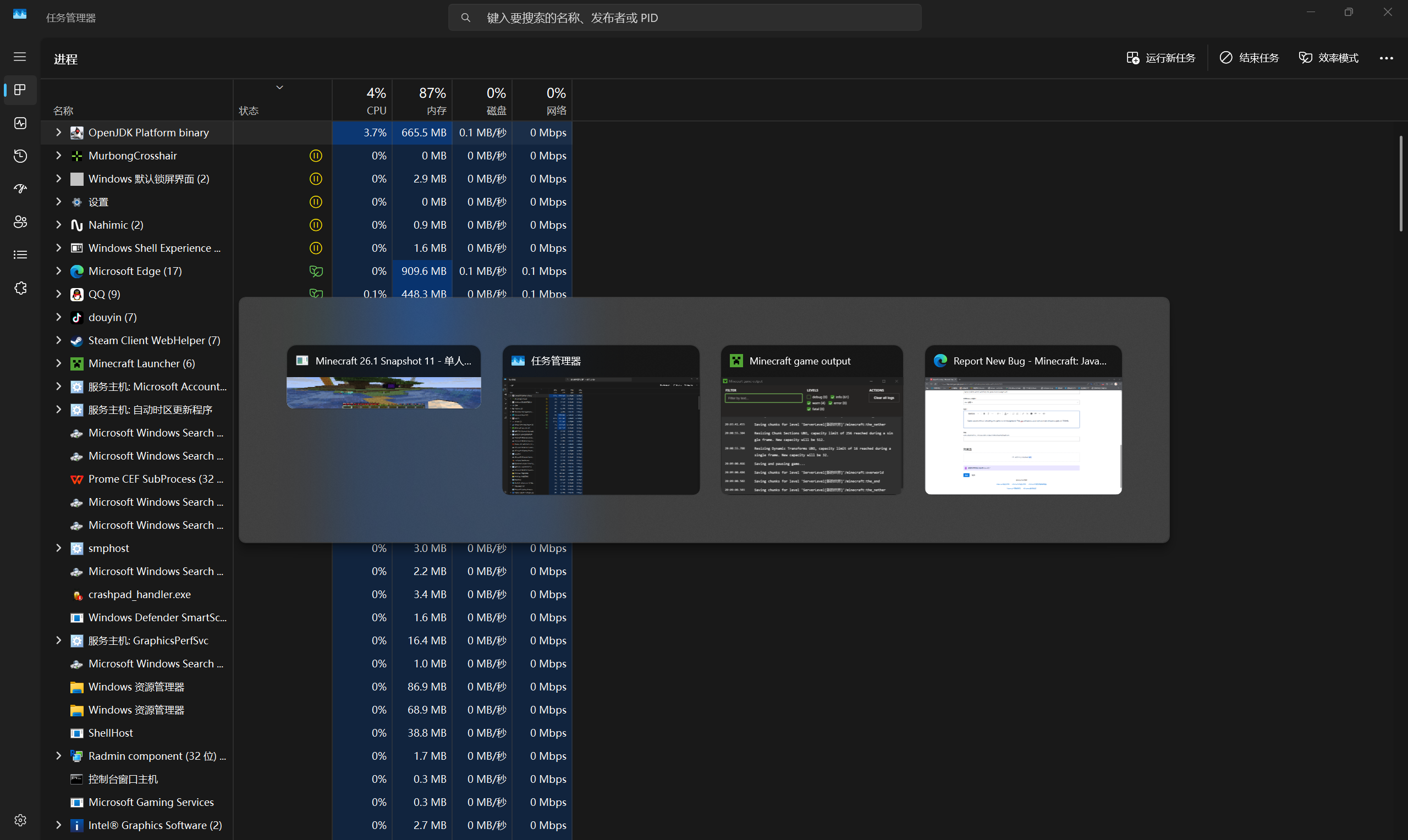Expand the Minecraft Launcher process group
This screenshot has width=1408, height=840.
point(58,363)
